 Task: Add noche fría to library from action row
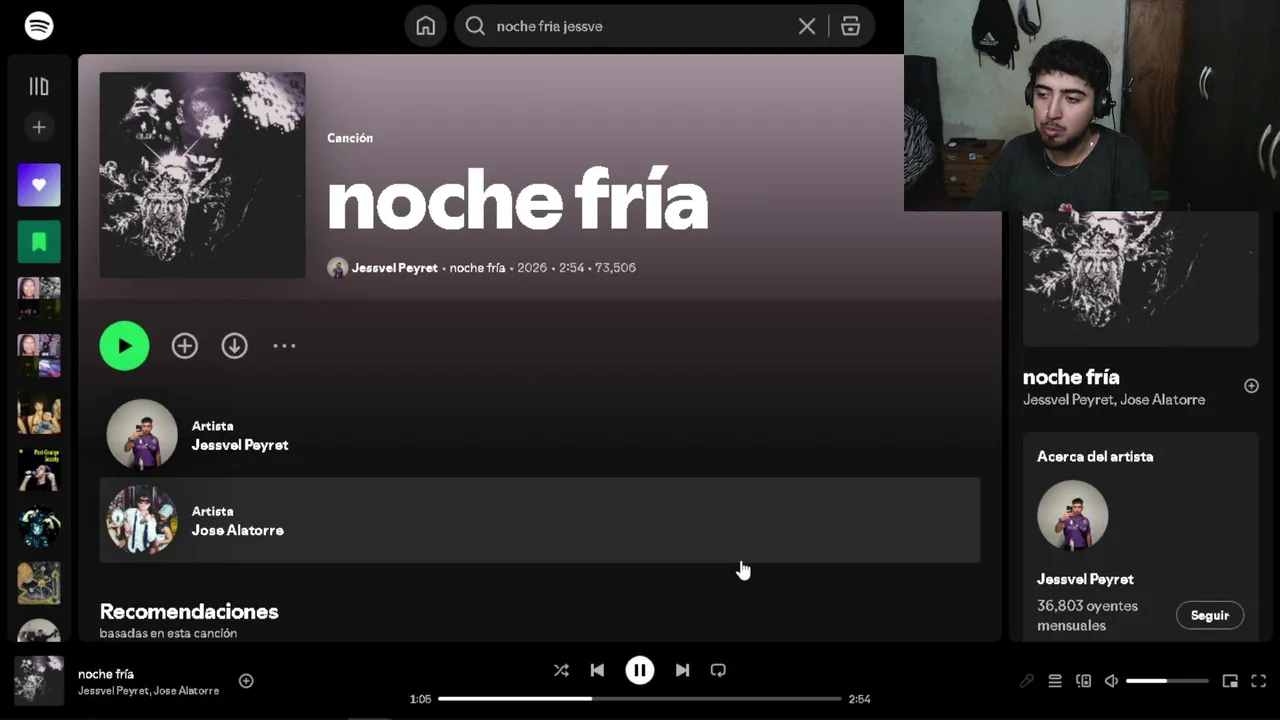pyautogui.click(x=184, y=346)
